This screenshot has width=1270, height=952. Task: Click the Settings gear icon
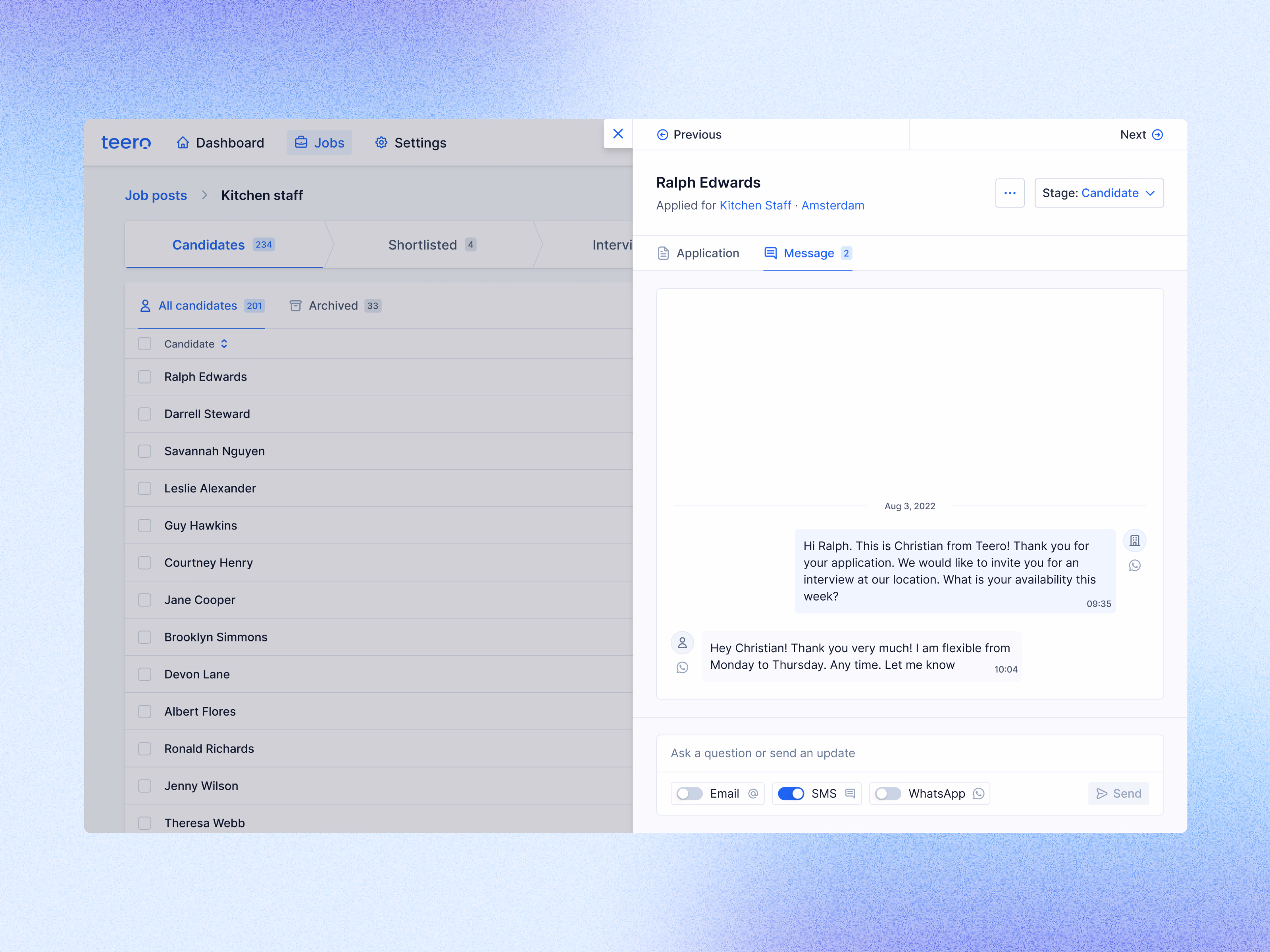381,142
